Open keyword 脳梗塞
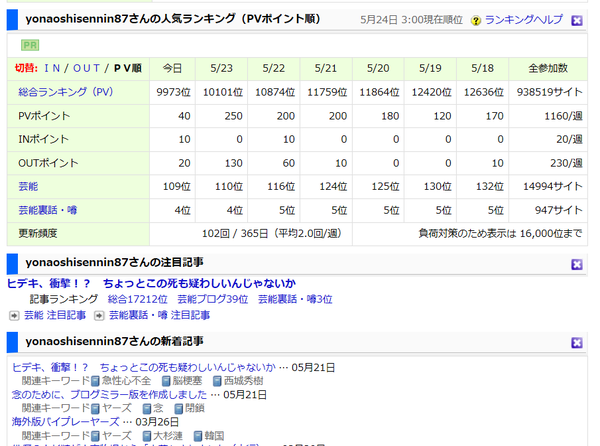Screen dimensions: 600x446 click(187, 381)
